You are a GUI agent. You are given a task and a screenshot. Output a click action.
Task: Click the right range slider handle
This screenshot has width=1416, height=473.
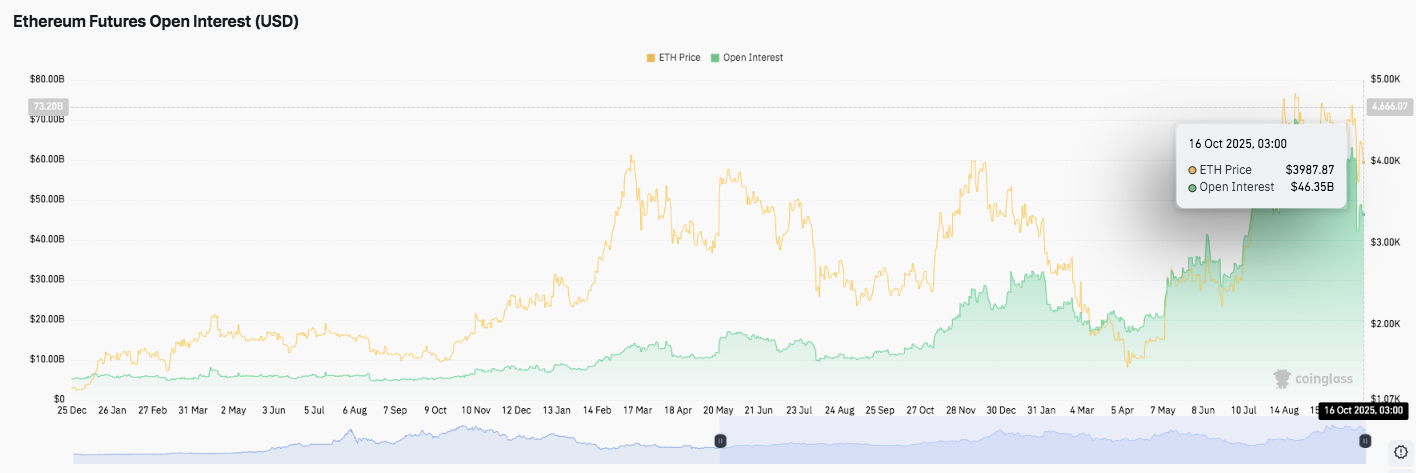click(x=1364, y=441)
